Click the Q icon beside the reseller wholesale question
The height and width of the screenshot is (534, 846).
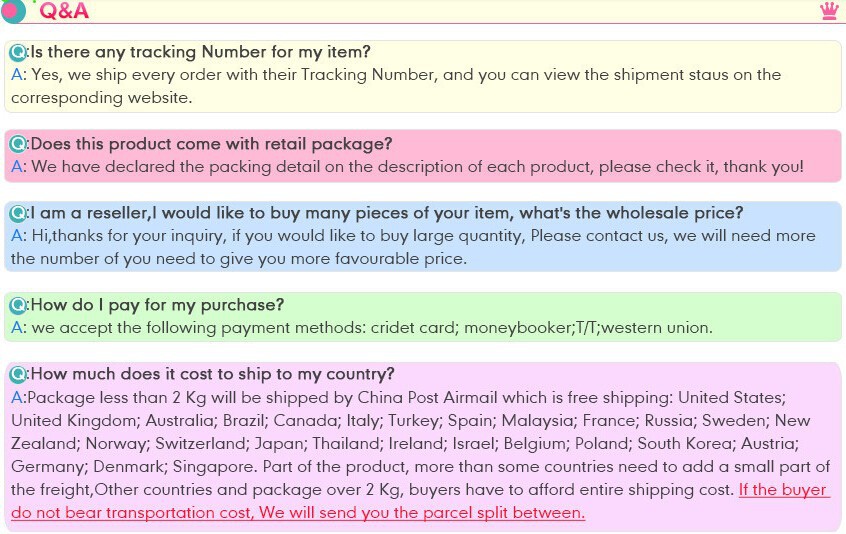[18, 213]
